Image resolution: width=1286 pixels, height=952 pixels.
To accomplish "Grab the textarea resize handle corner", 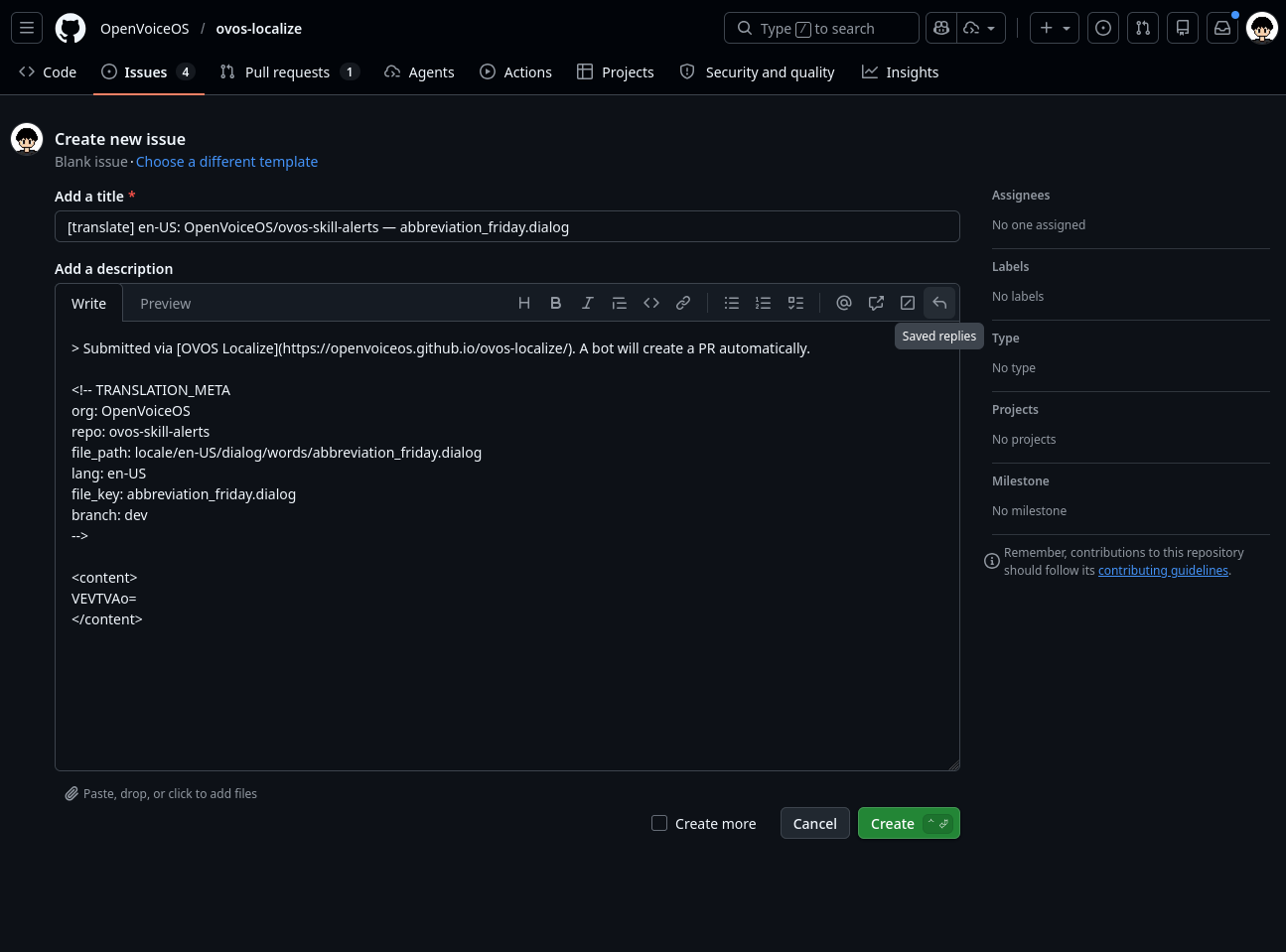I will (x=953, y=764).
